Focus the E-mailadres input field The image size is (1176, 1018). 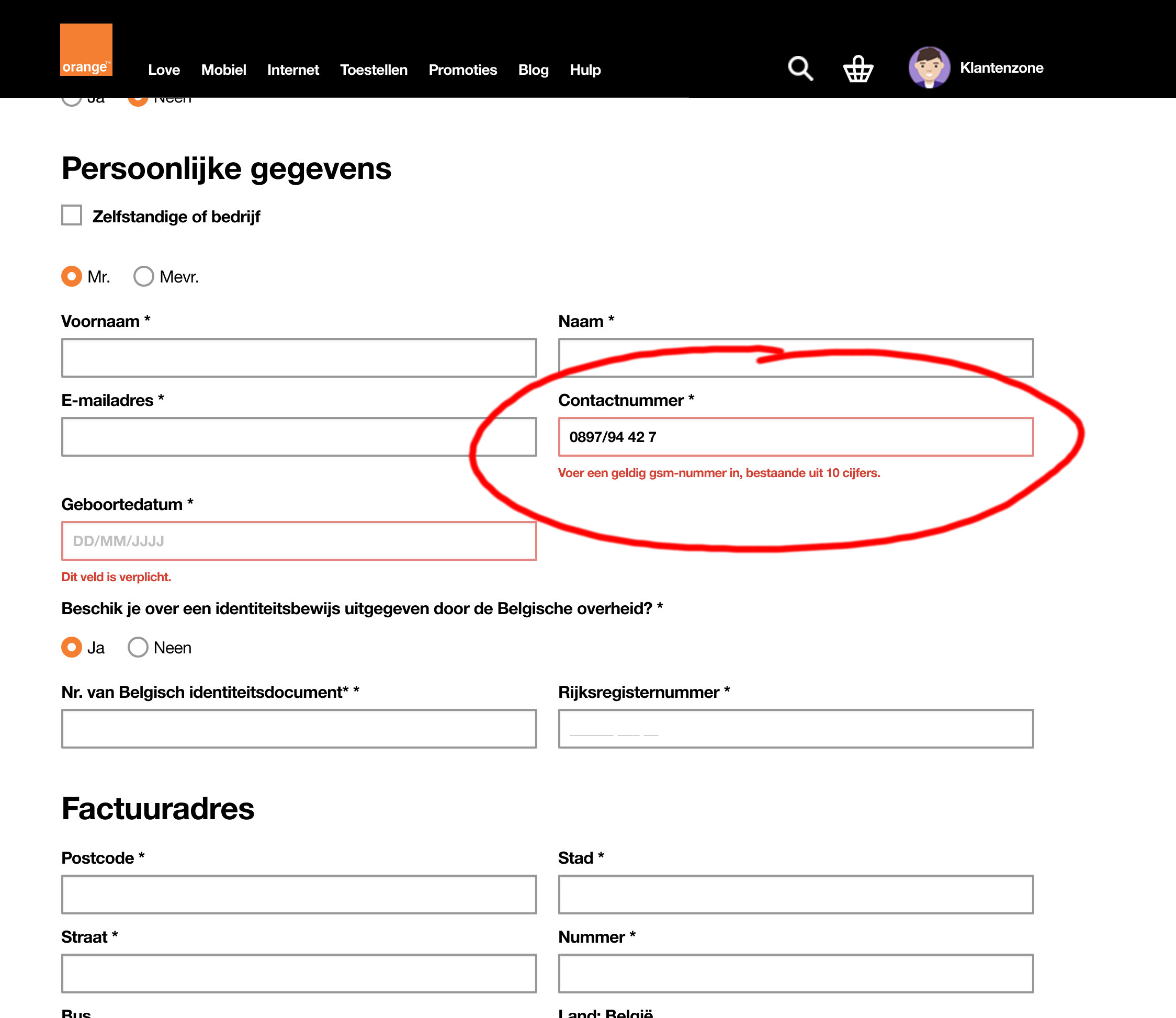point(299,437)
